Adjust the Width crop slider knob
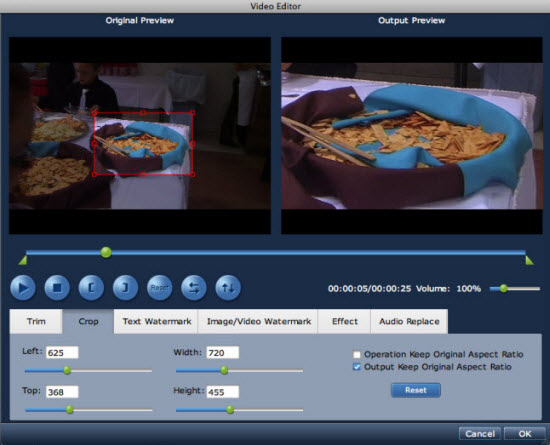 point(224,370)
